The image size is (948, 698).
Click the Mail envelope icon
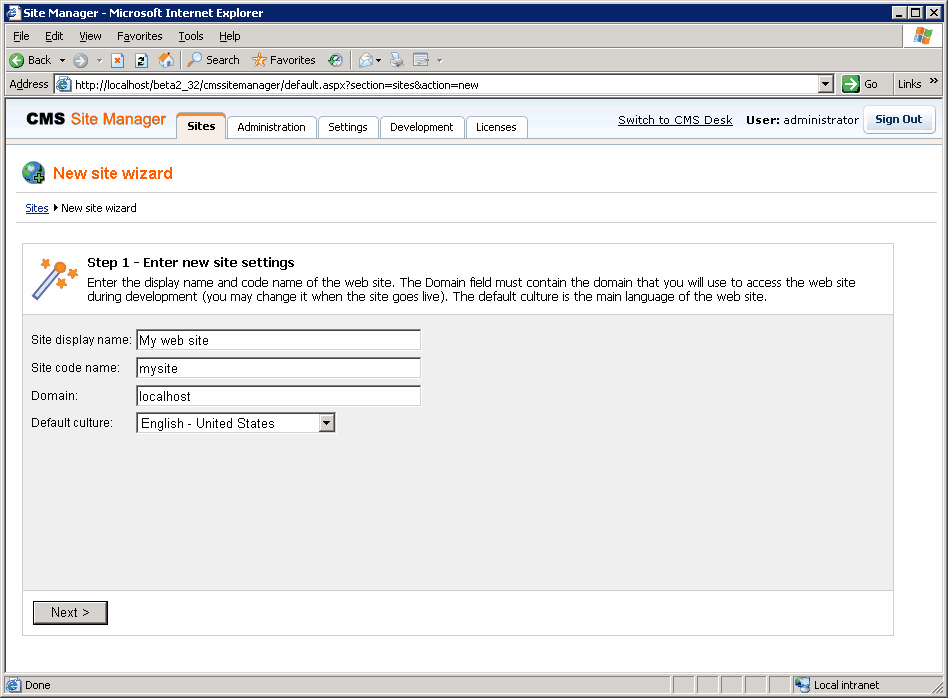(365, 60)
